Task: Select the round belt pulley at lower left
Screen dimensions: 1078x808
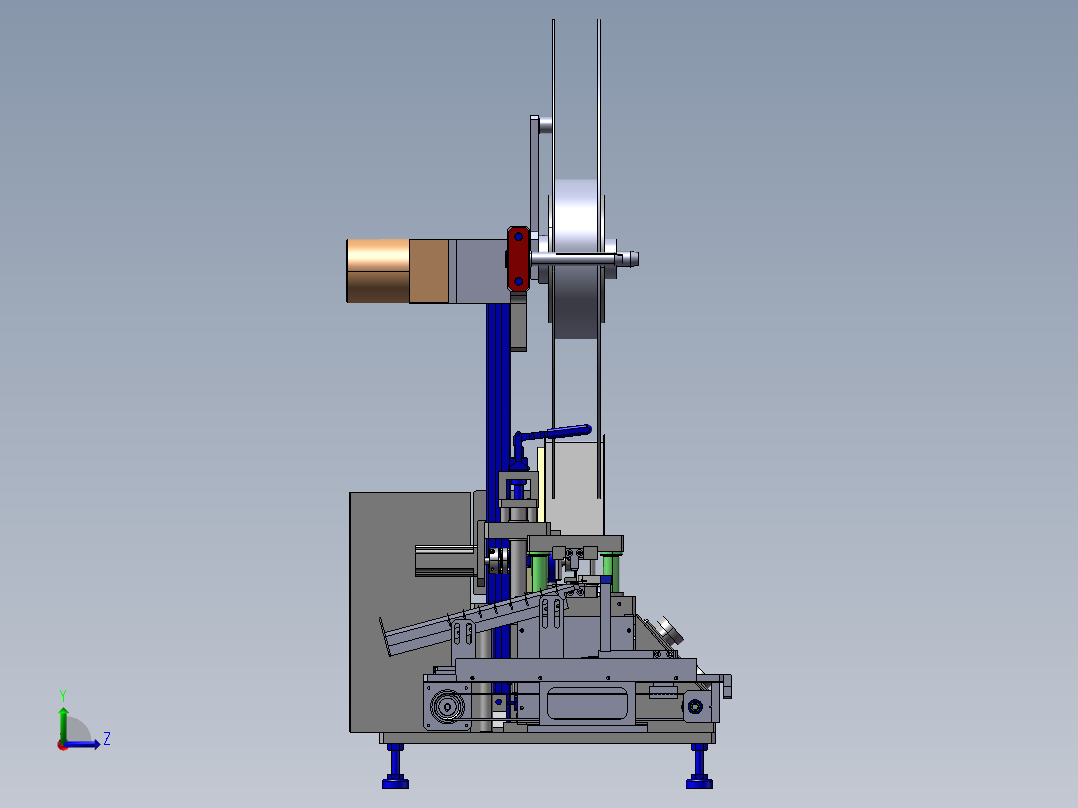Action: [x=448, y=706]
